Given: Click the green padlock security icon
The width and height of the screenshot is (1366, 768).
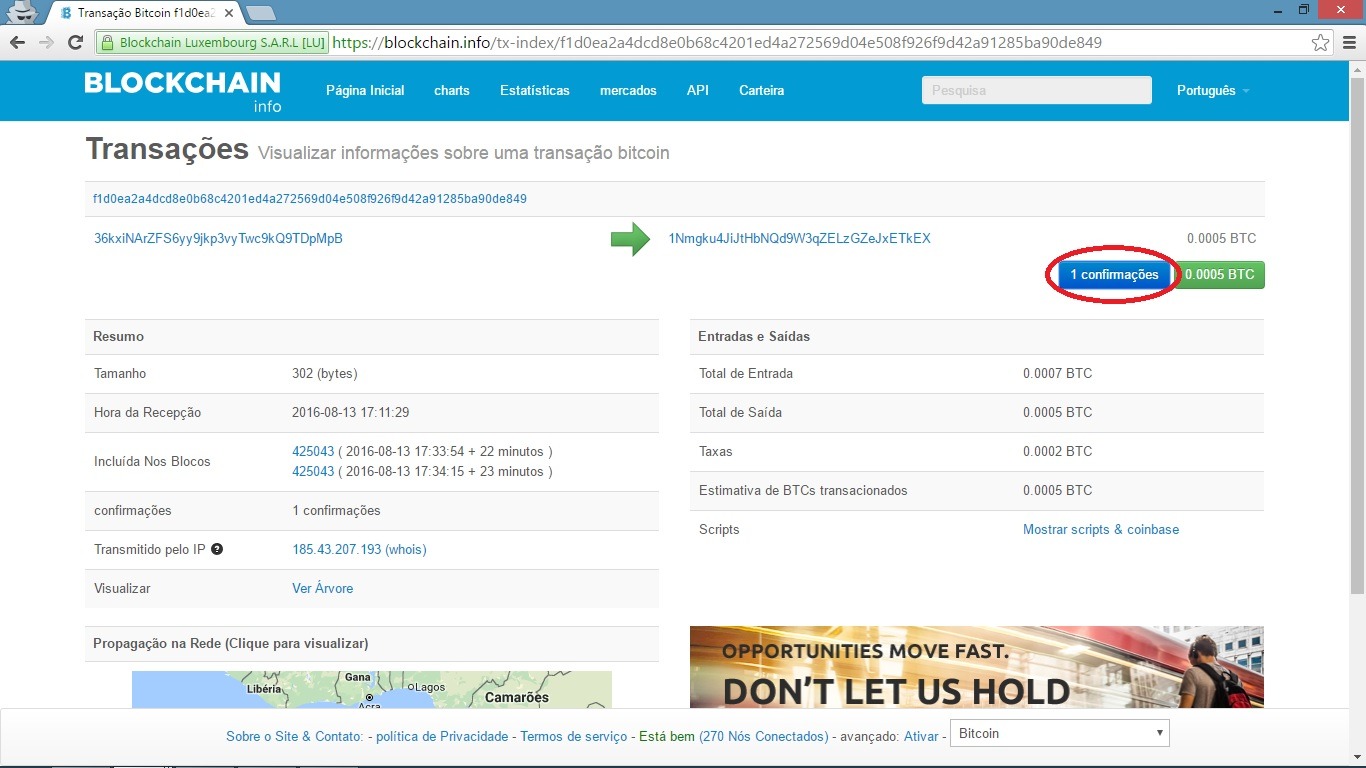Looking at the screenshot, I should click(107, 43).
